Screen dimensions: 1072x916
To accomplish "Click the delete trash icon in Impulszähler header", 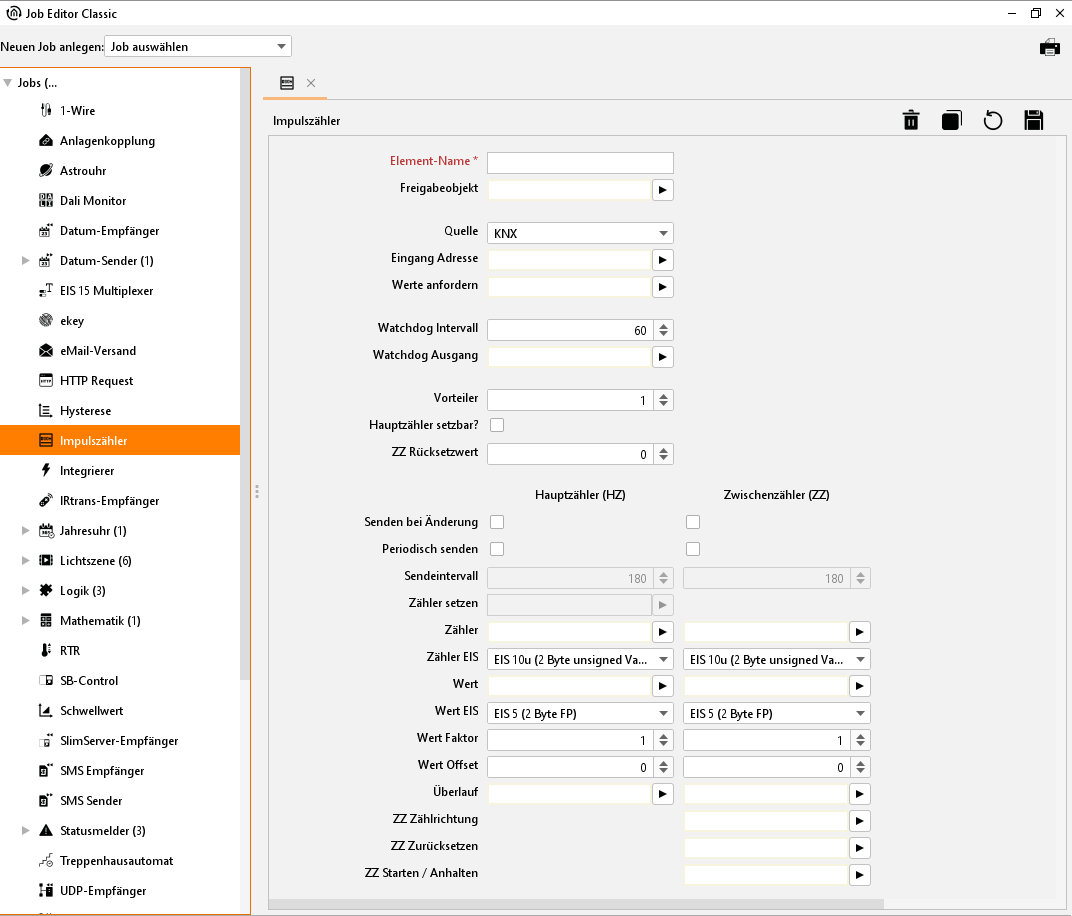I will pos(911,121).
